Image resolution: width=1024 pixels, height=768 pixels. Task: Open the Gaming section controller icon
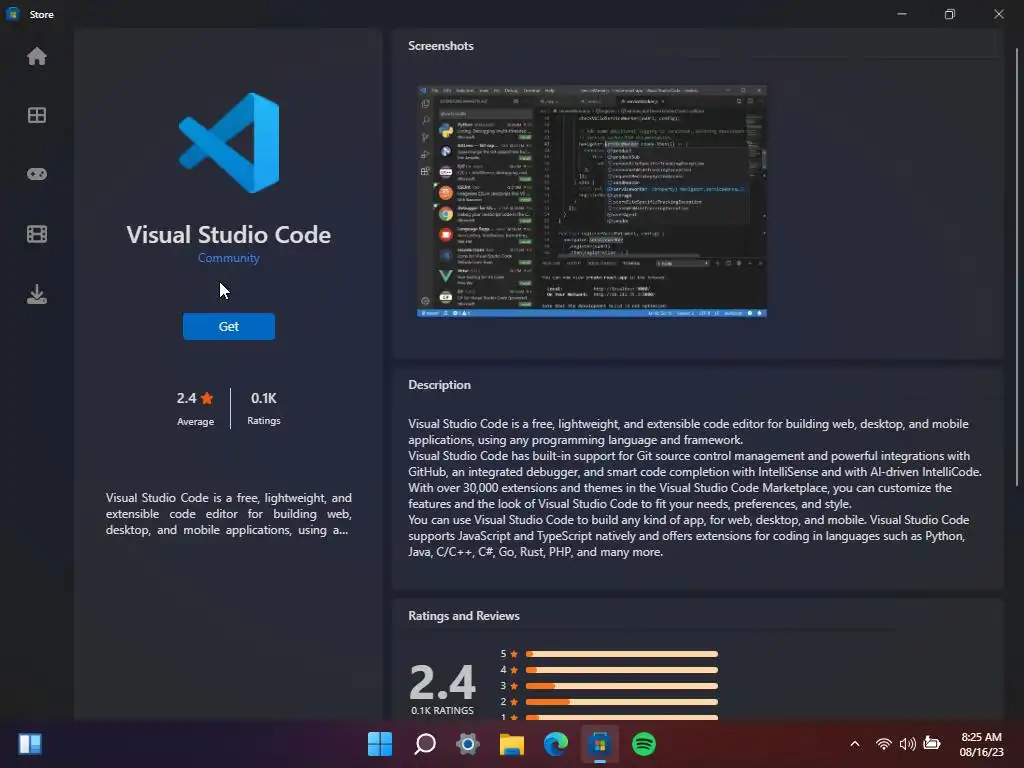tap(37, 174)
